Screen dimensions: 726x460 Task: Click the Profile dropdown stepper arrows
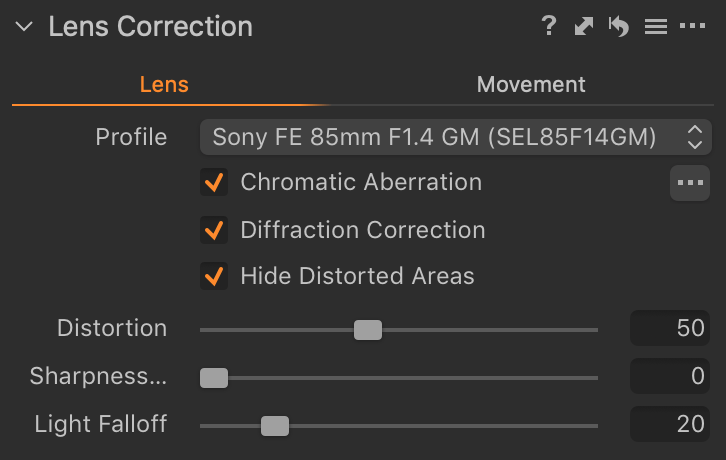coord(695,137)
